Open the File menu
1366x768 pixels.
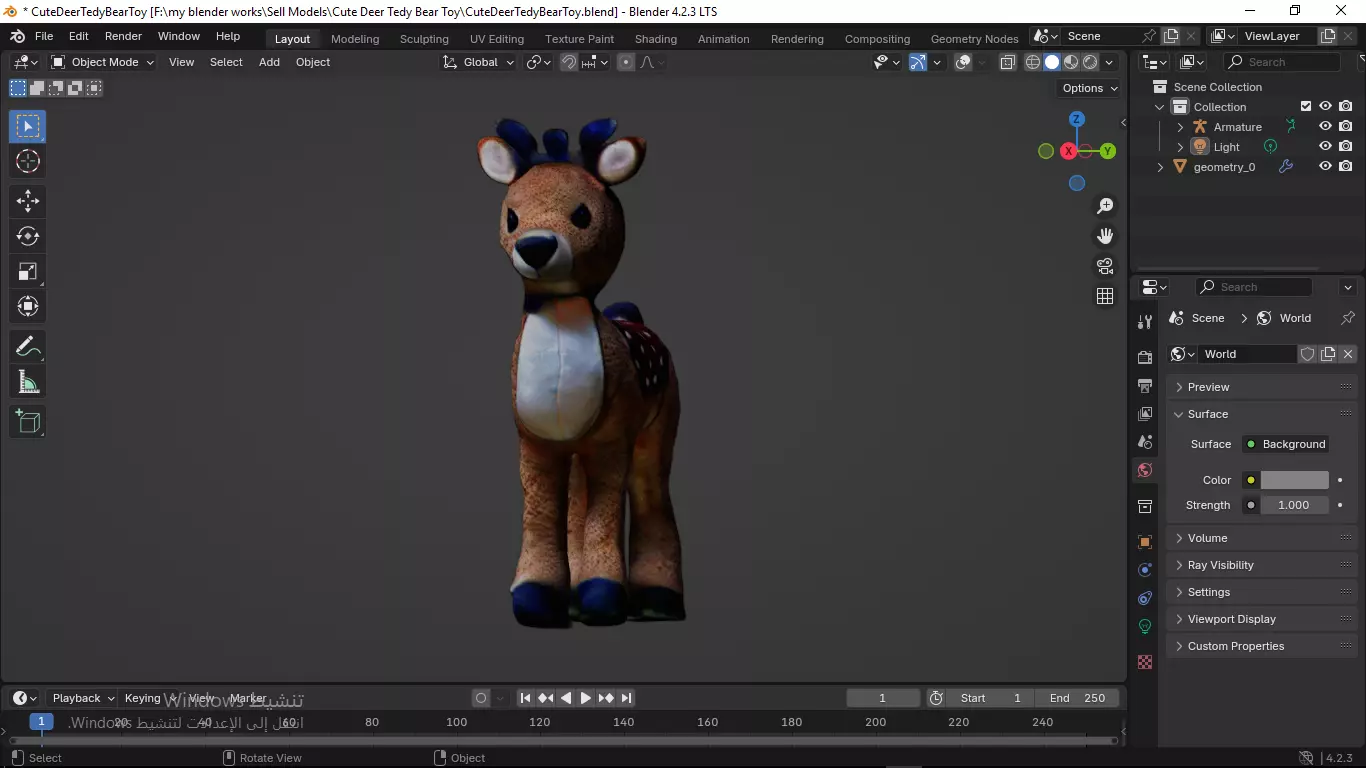click(44, 36)
